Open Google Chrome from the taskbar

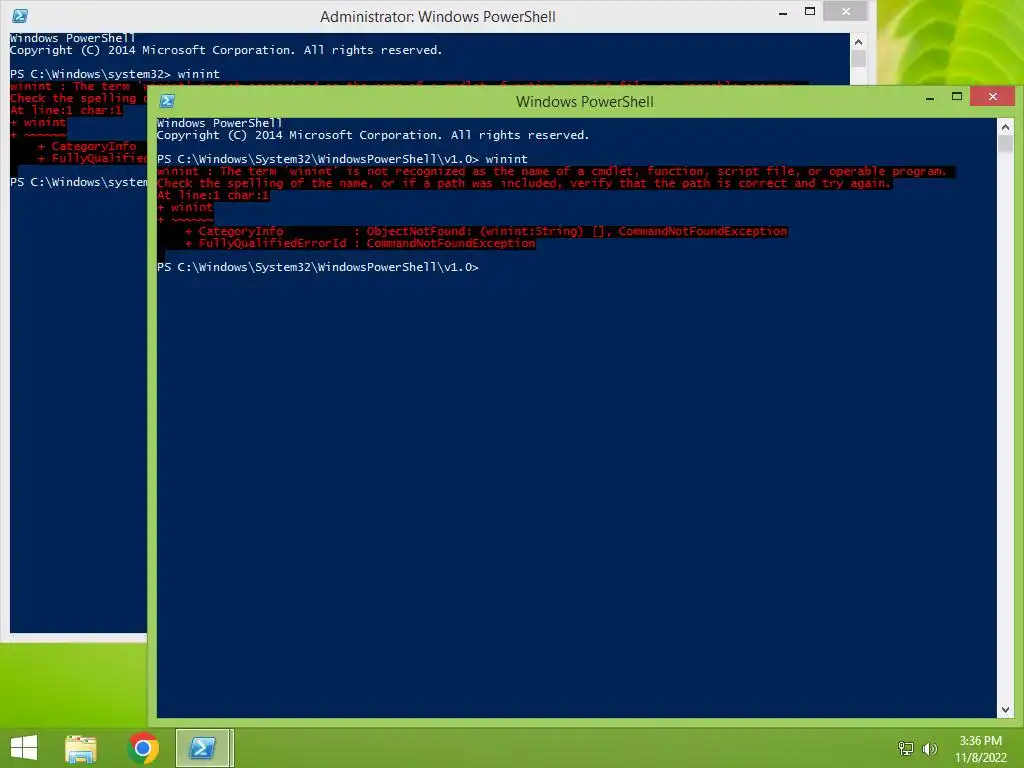[x=143, y=748]
